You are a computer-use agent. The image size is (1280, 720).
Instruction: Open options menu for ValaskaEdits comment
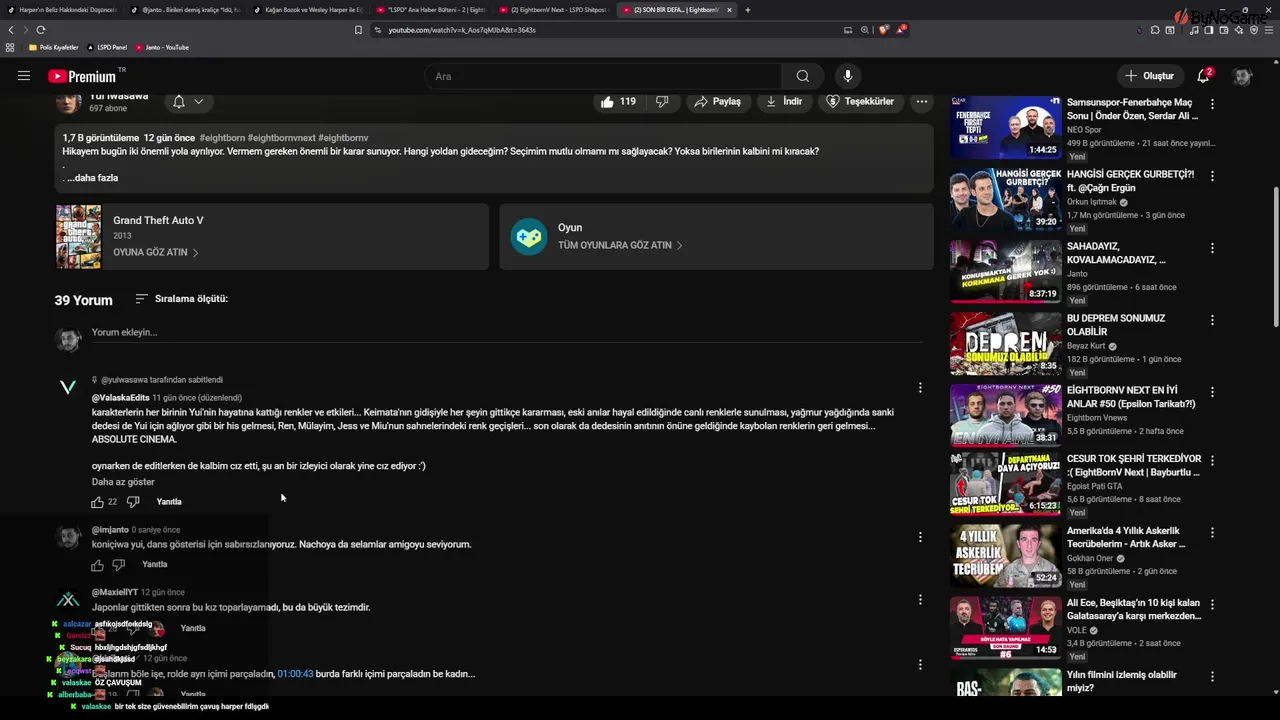[x=920, y=388]
